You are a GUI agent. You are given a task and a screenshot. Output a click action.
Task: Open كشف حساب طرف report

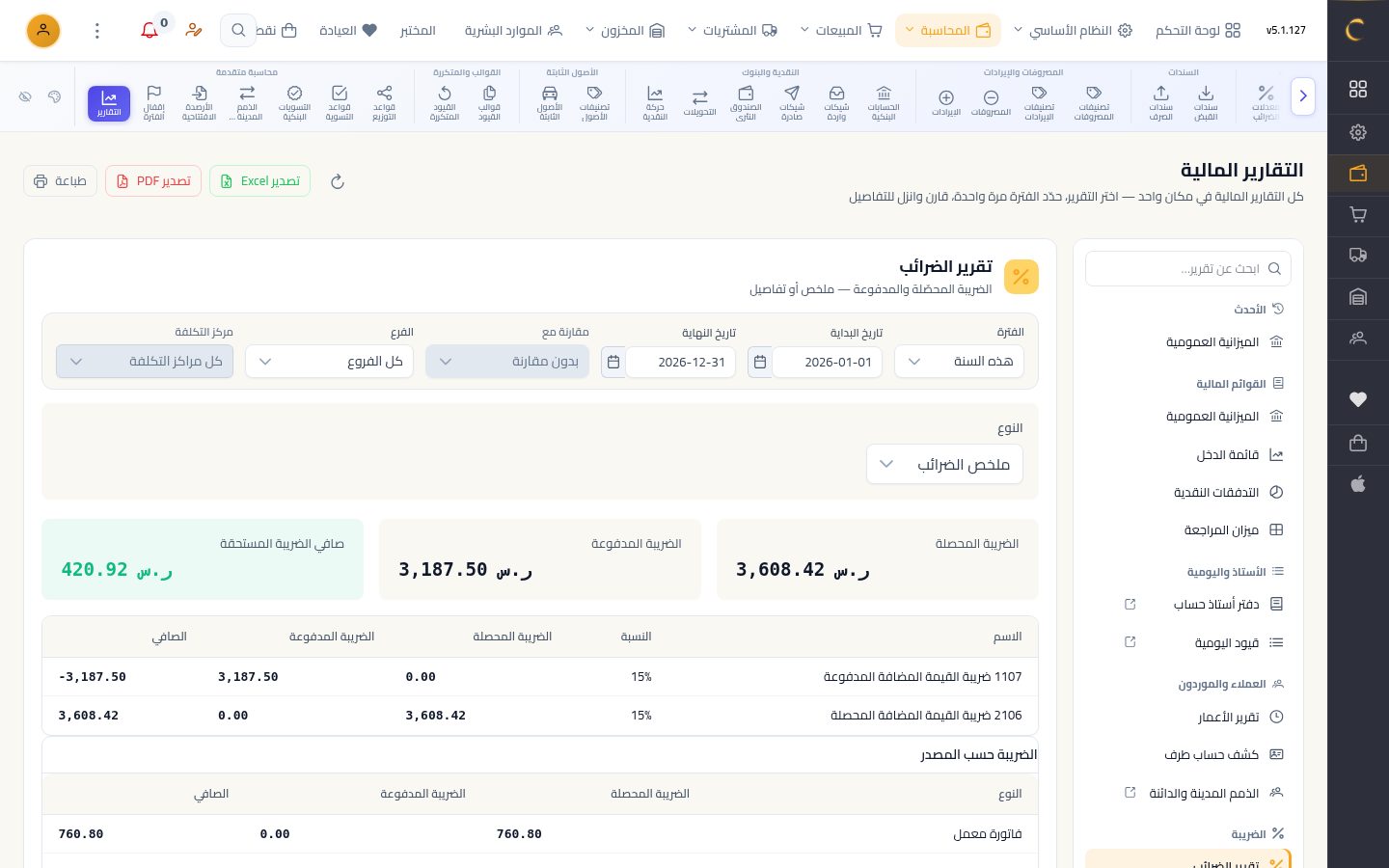pyautogui.click(x=1188, y=755)
